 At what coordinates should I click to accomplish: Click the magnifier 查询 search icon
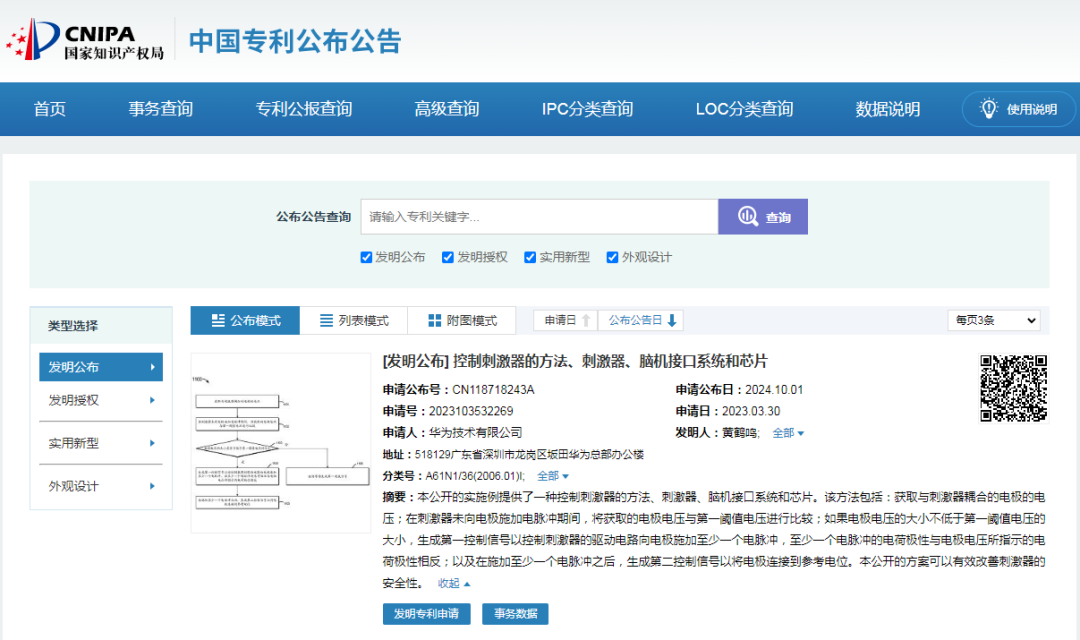(x=748, y=217)
